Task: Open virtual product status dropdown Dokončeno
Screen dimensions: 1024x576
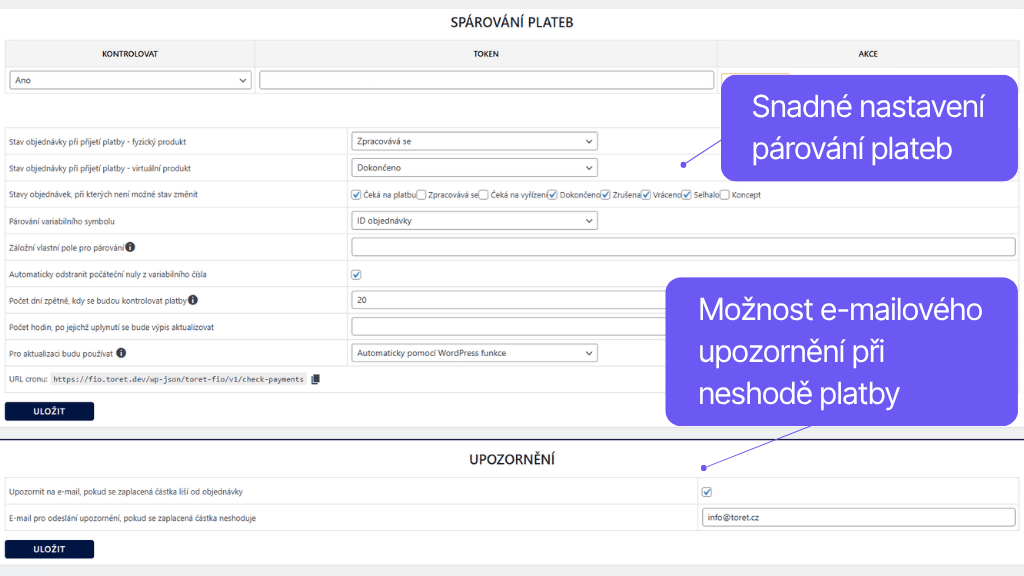Action: coord(474,168)
